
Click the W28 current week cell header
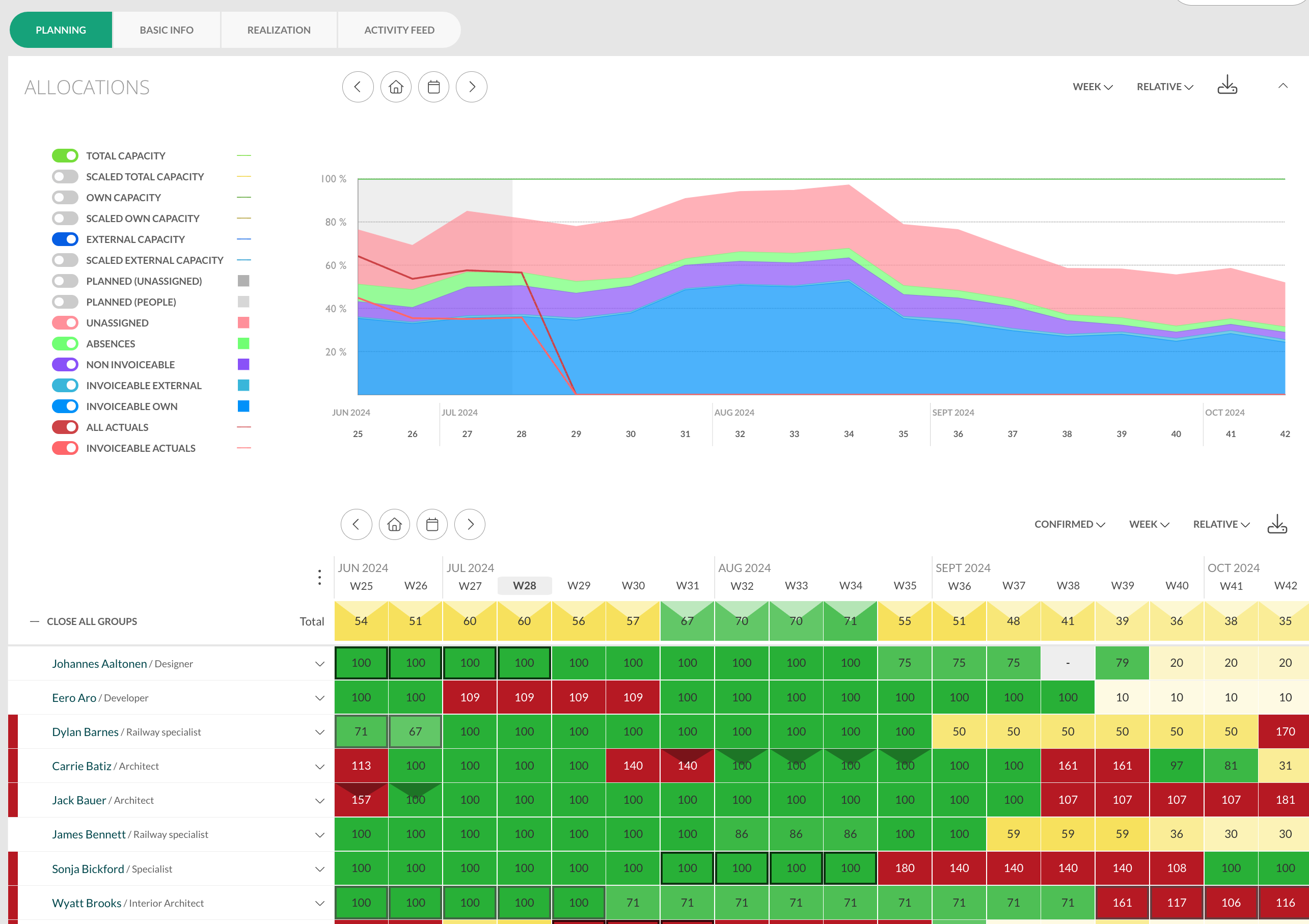(524, 584)
